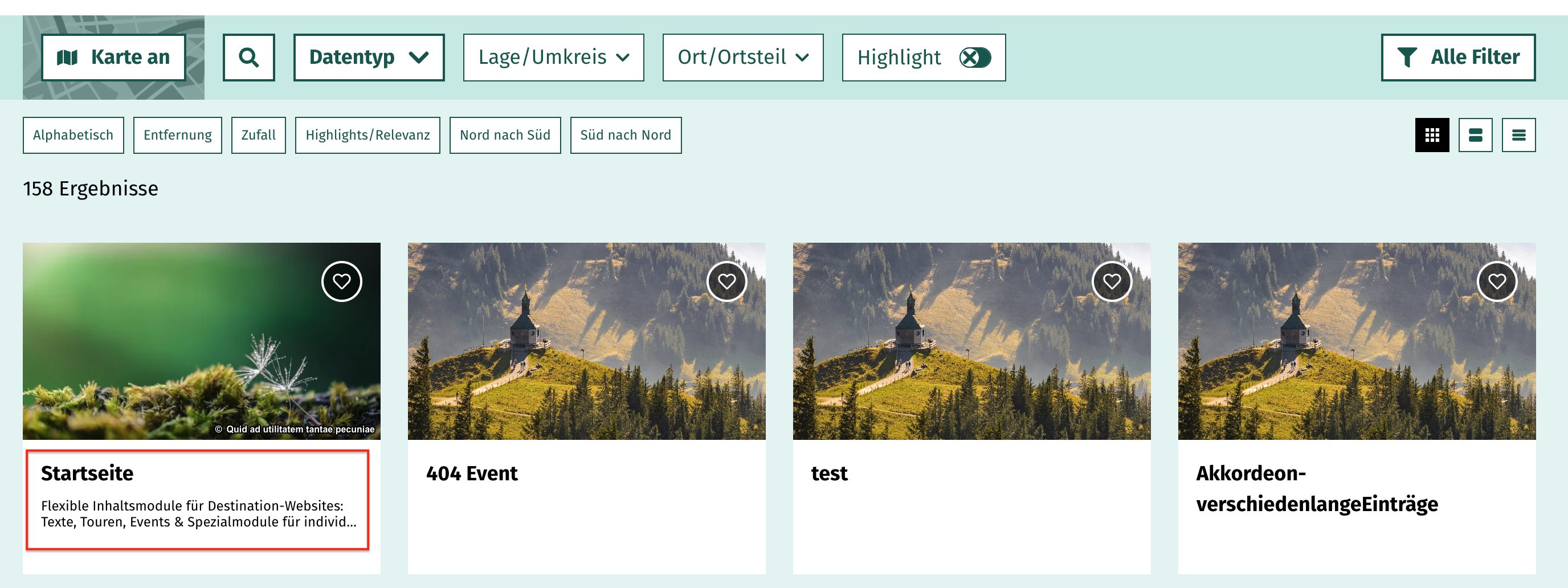Expand the Ort/Ortsteil filter
1568x588 pixels.
742,57
